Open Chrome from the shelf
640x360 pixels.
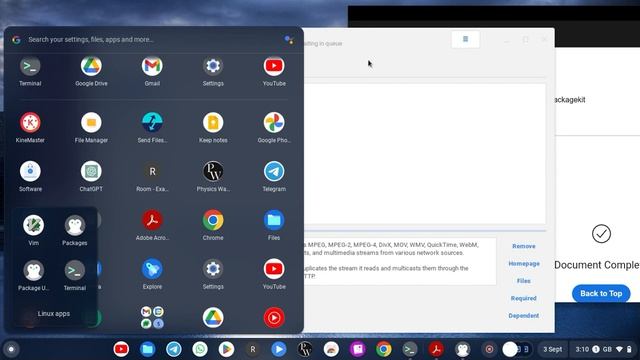(384, 349)
